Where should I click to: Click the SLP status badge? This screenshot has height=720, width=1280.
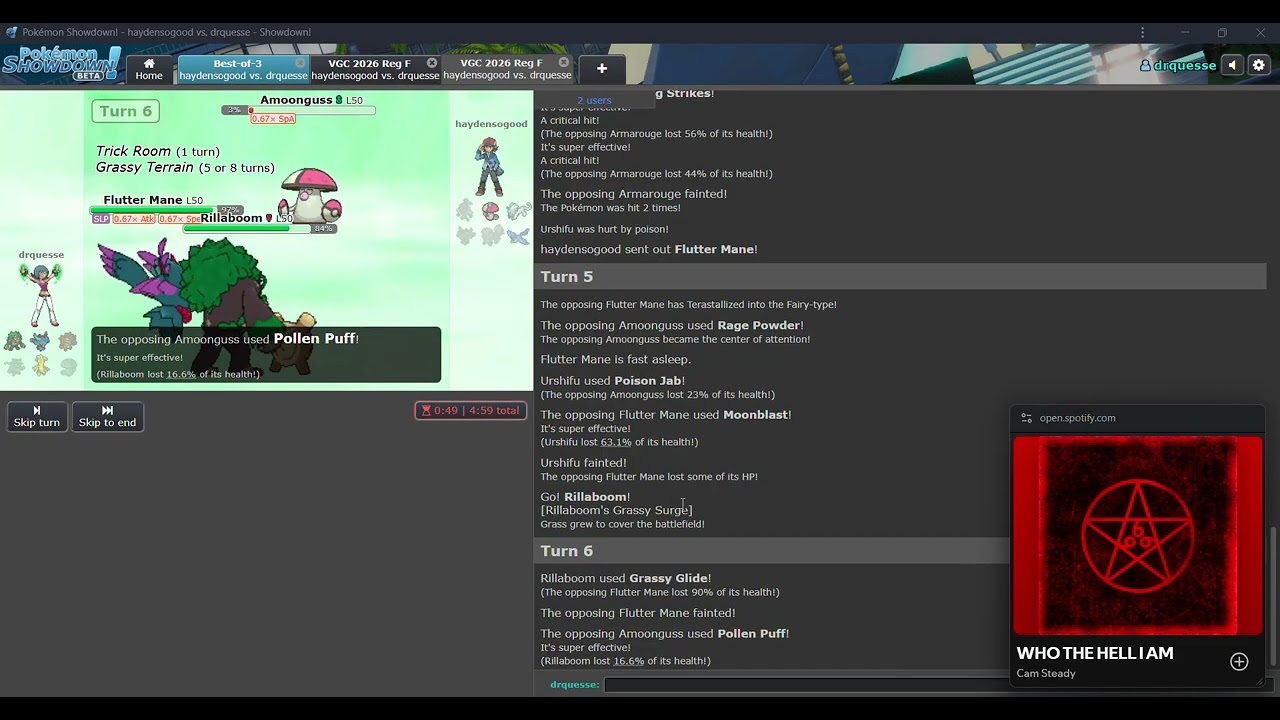click(x=101, y=219)
